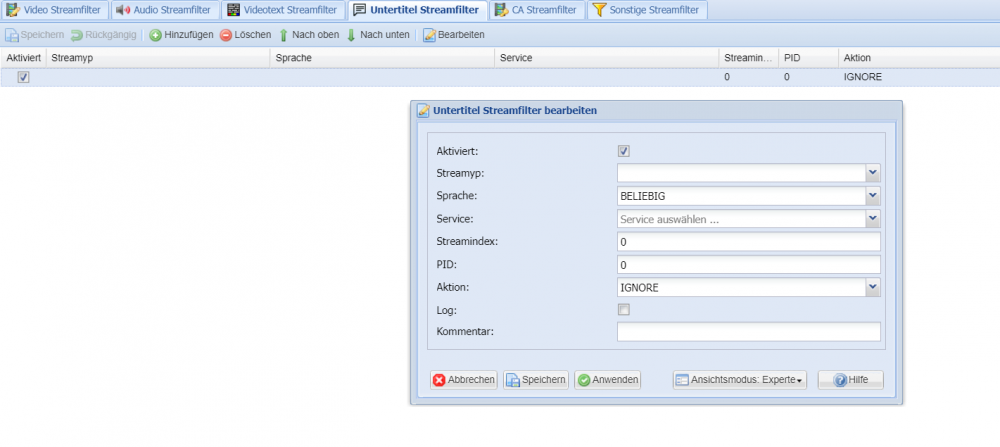
Task: Click the Video Streamfilter tab icon
Action: (x=13, y=10)
